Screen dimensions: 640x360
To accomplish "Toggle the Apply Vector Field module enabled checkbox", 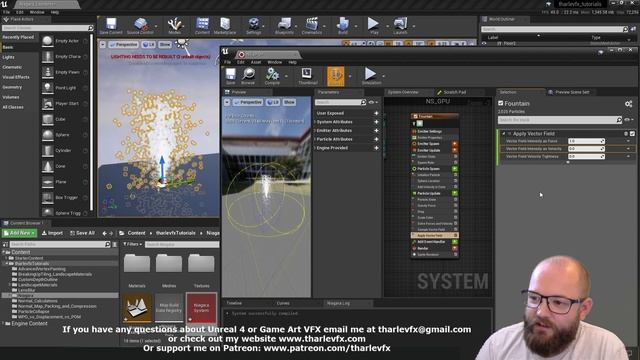I will point(632,133).
